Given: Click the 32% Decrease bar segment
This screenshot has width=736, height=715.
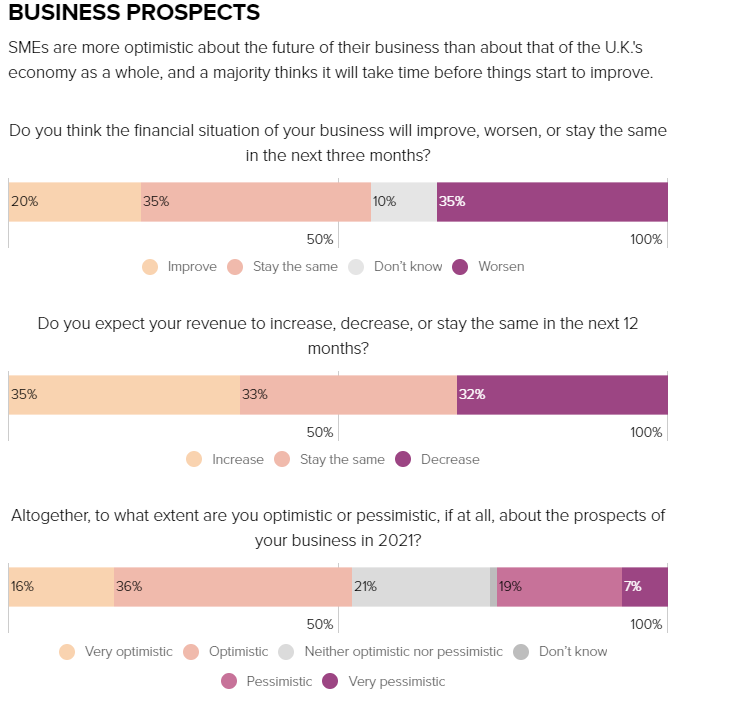Looking at the screenshot, I should pos(562,395).
